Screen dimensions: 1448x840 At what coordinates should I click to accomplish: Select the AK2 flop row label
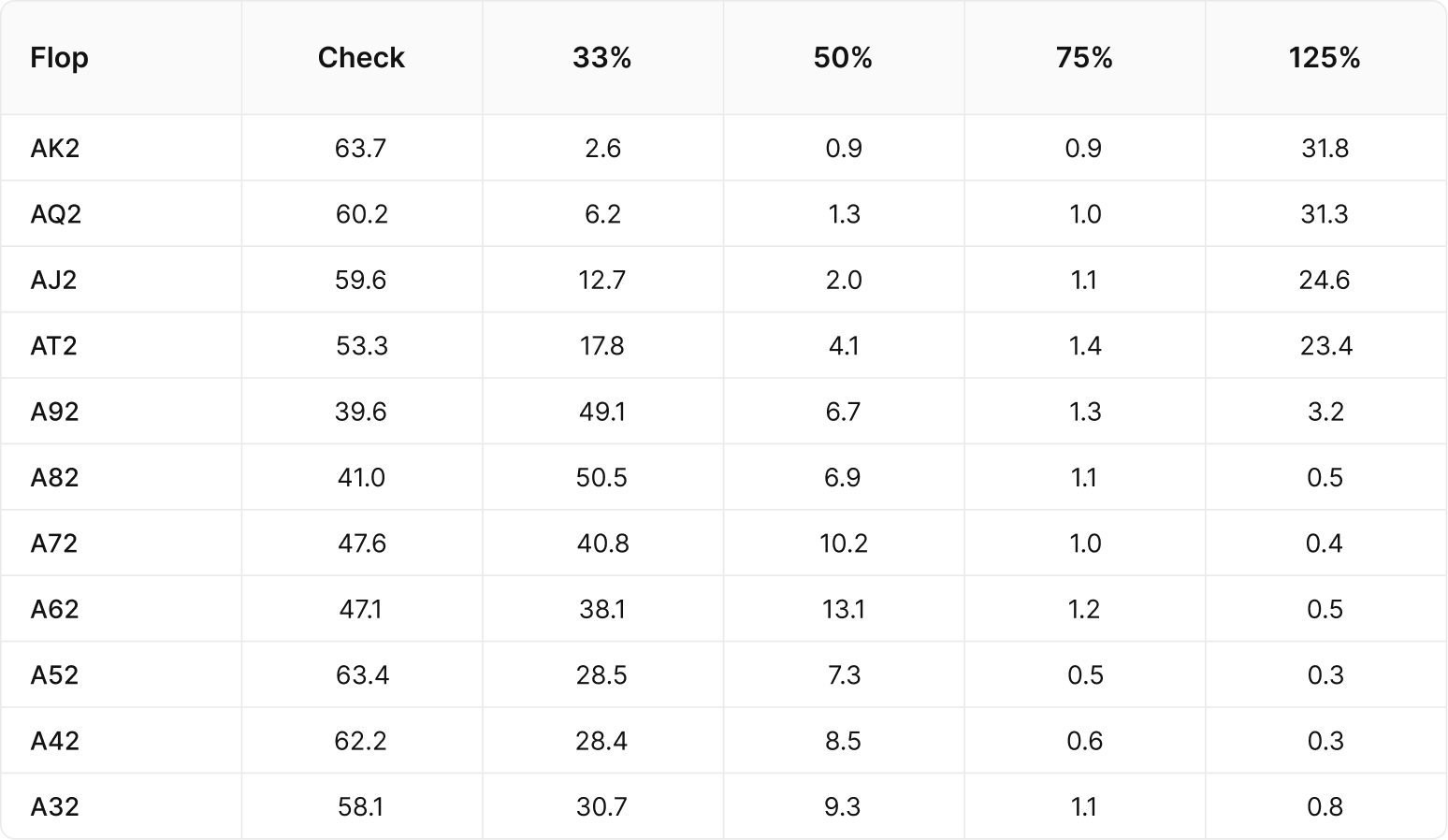click(x=55, y=149)
